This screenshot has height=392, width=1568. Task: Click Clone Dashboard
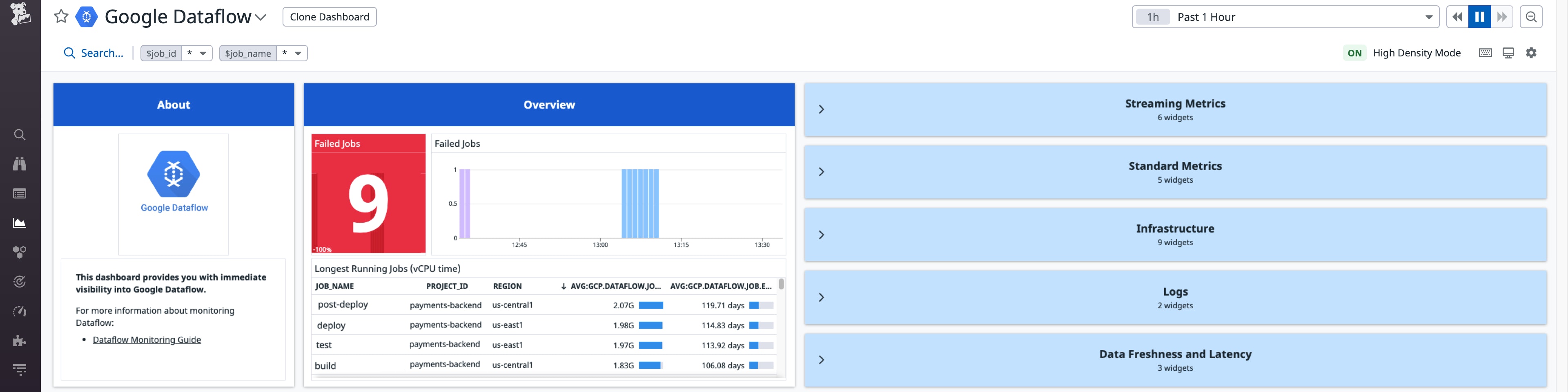click(x=329, y=16)
